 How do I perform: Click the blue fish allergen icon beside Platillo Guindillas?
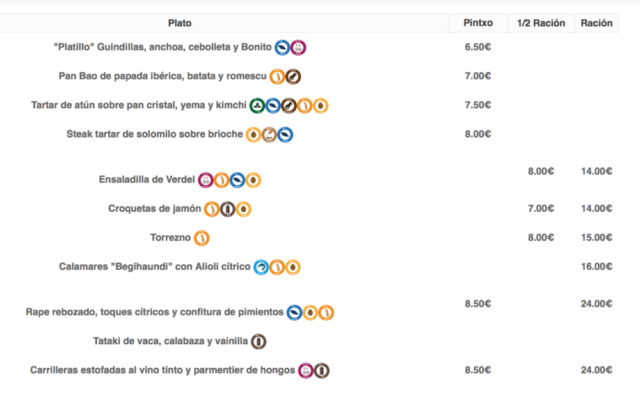pyautogui.click(x=282, y=48)
